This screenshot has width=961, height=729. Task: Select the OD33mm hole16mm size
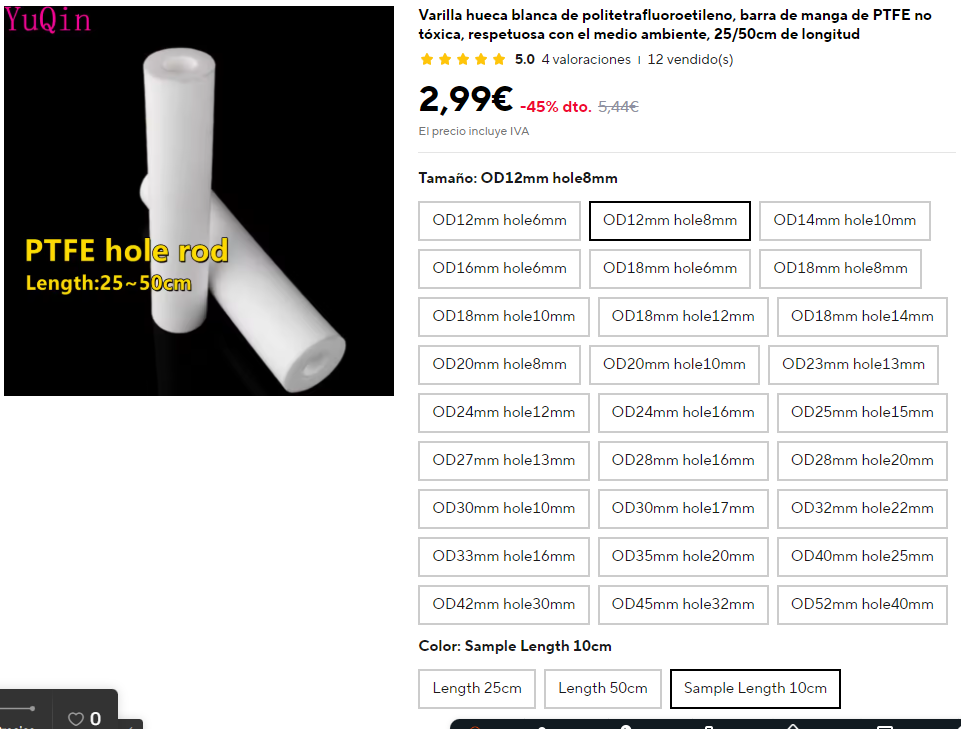pyautogui.click(x=504, y=556)
